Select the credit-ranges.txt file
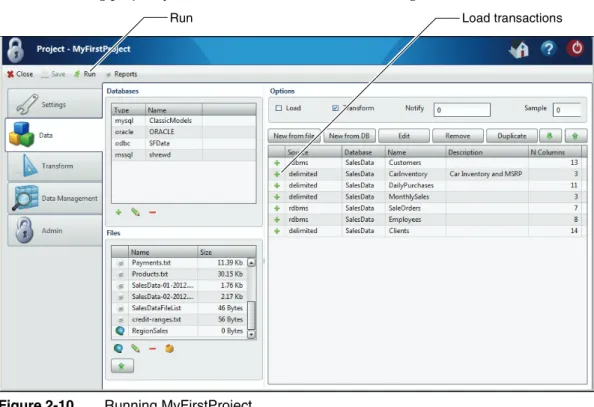This screenshot has height=407, width=594. [x=180, y=319]
